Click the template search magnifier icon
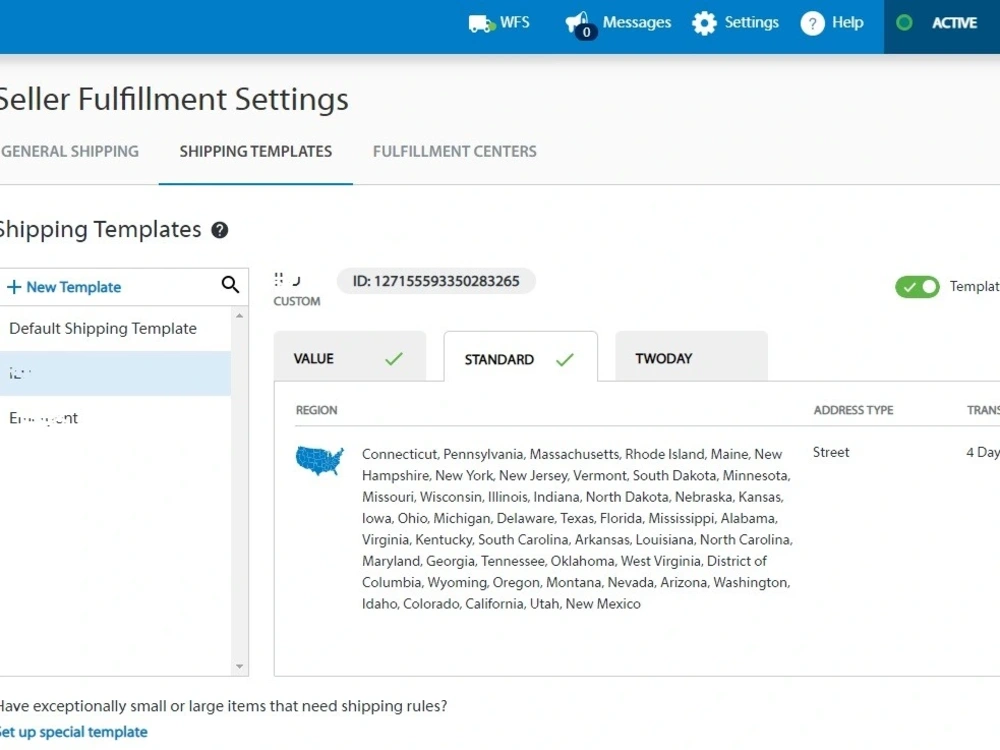The image size is (1000, 750). point(230,284)
